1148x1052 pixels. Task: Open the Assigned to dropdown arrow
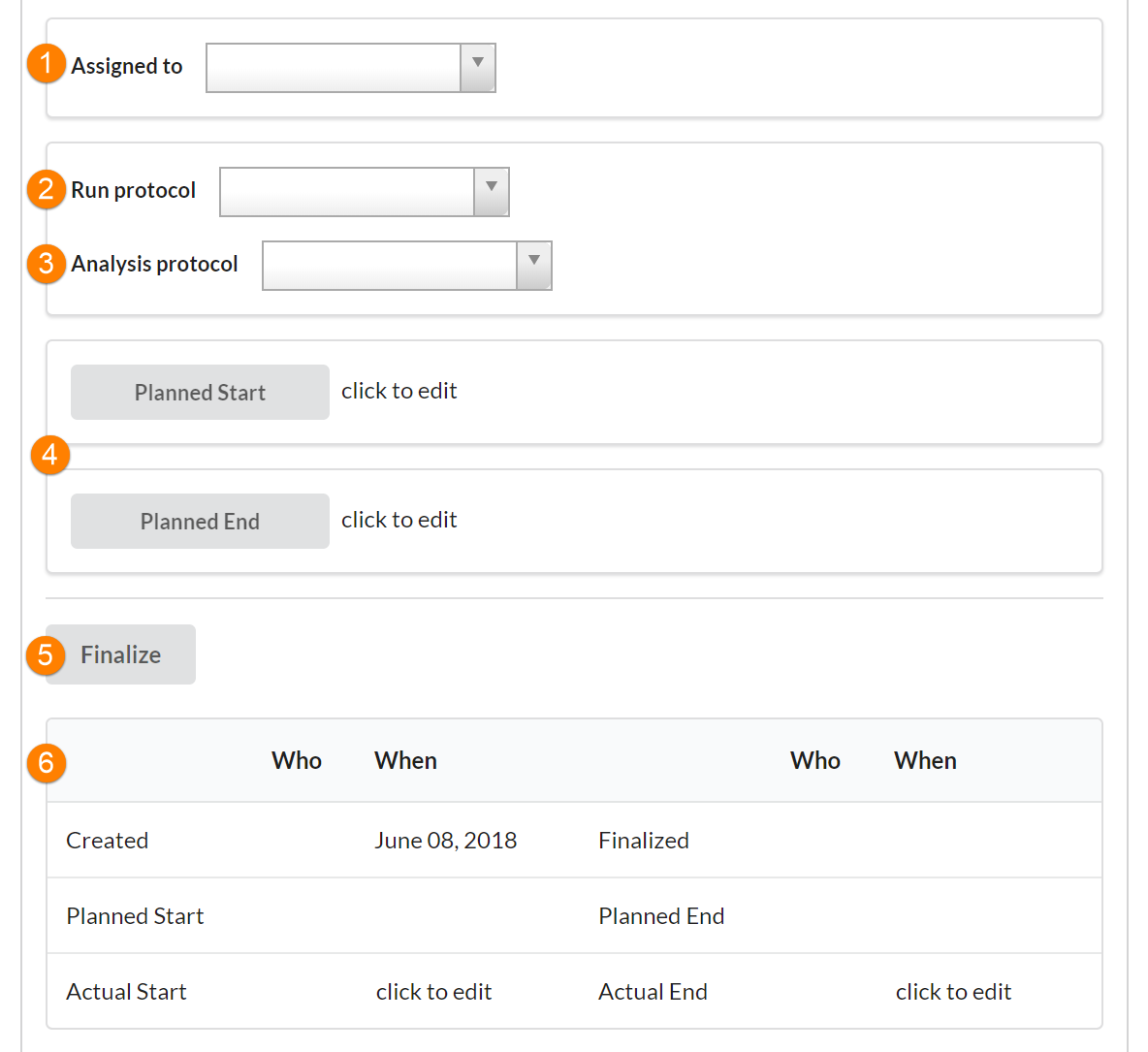[477, 68]
